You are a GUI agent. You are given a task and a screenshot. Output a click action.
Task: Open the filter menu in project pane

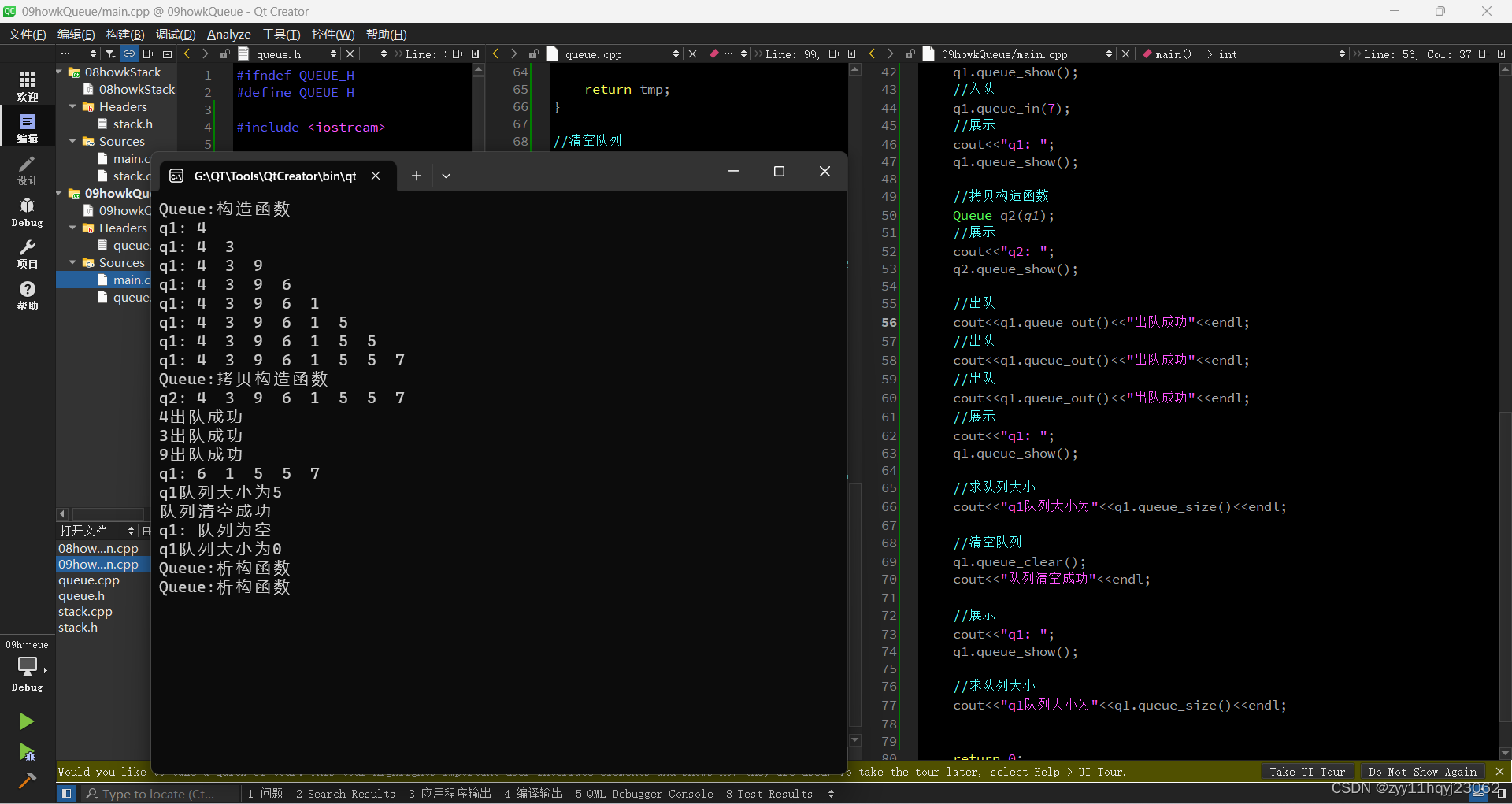pyautogui.click(x=110, y=54)
